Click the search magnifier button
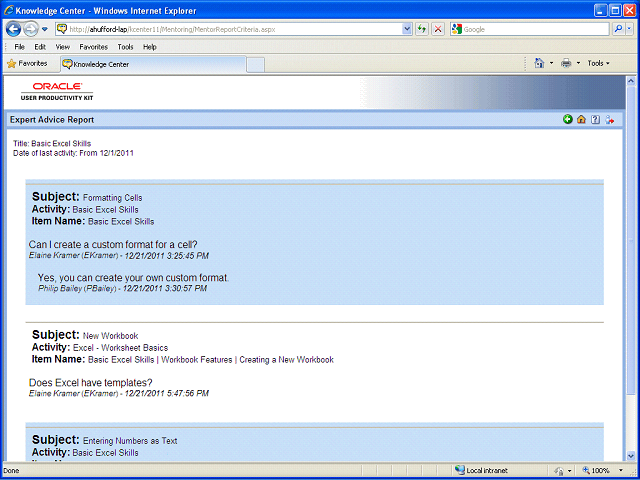 point(618,29)
